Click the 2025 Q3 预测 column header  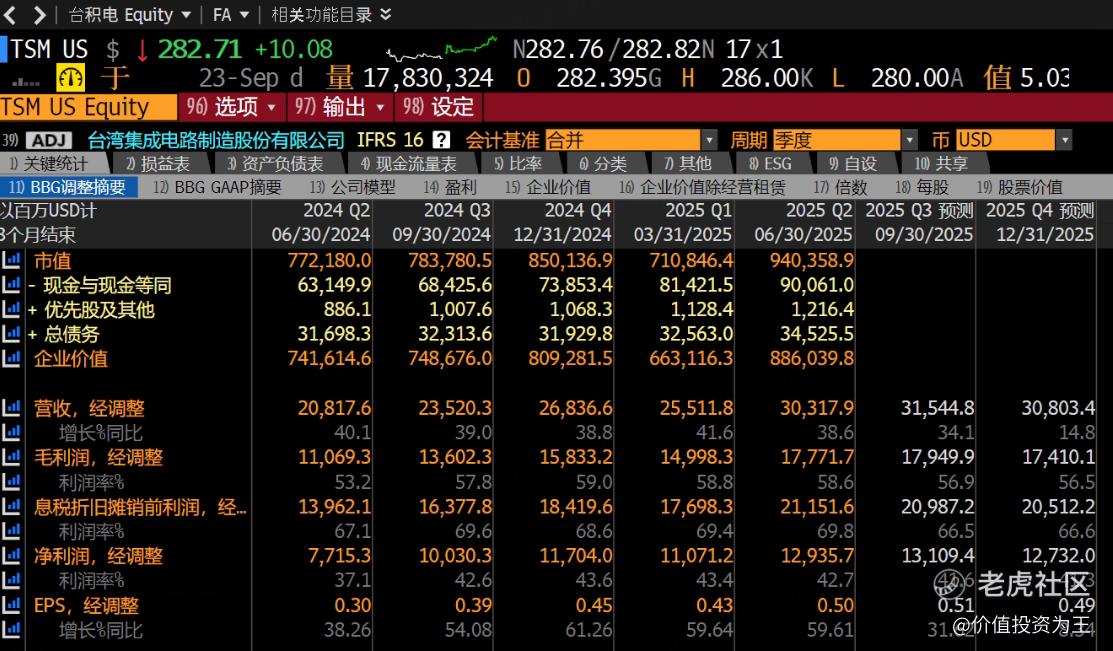click(x=919, y=211)
